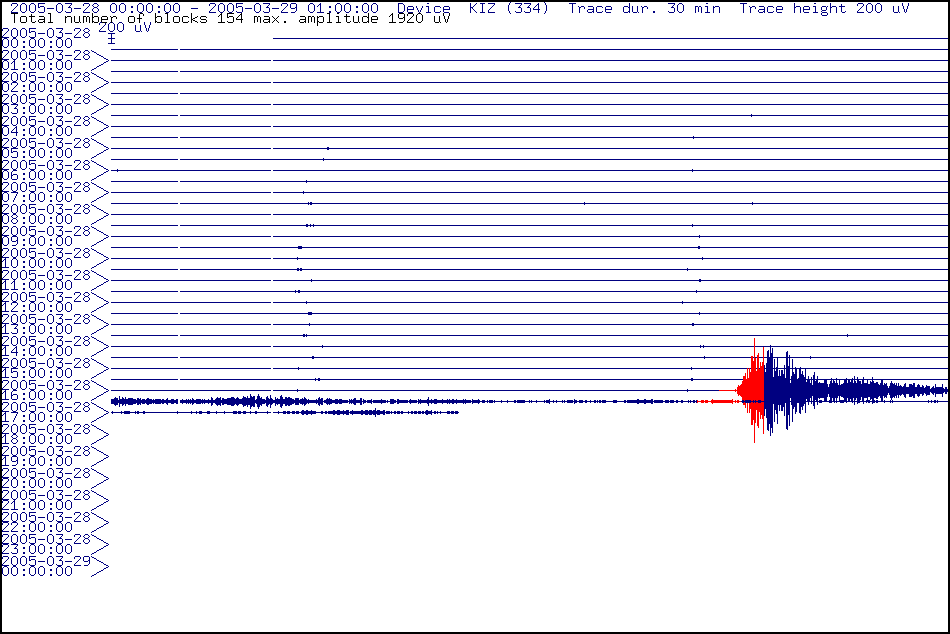Click the 22:00:00 time label
This screenshot has width=950, height=634.
coord(37,527)
